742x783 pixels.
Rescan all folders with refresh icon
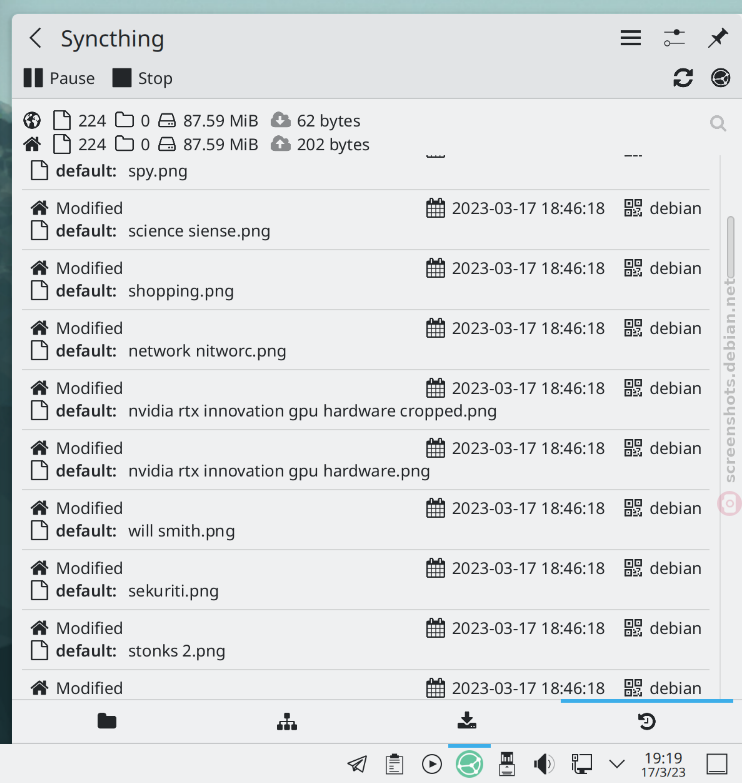click(x=683, y=78)
